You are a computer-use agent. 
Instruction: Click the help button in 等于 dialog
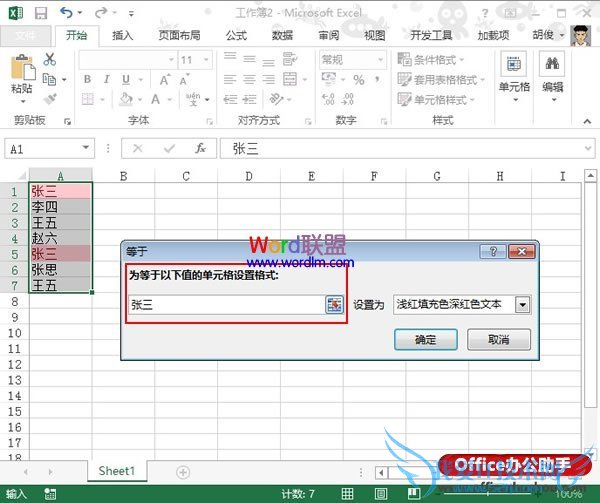[493, 251]
